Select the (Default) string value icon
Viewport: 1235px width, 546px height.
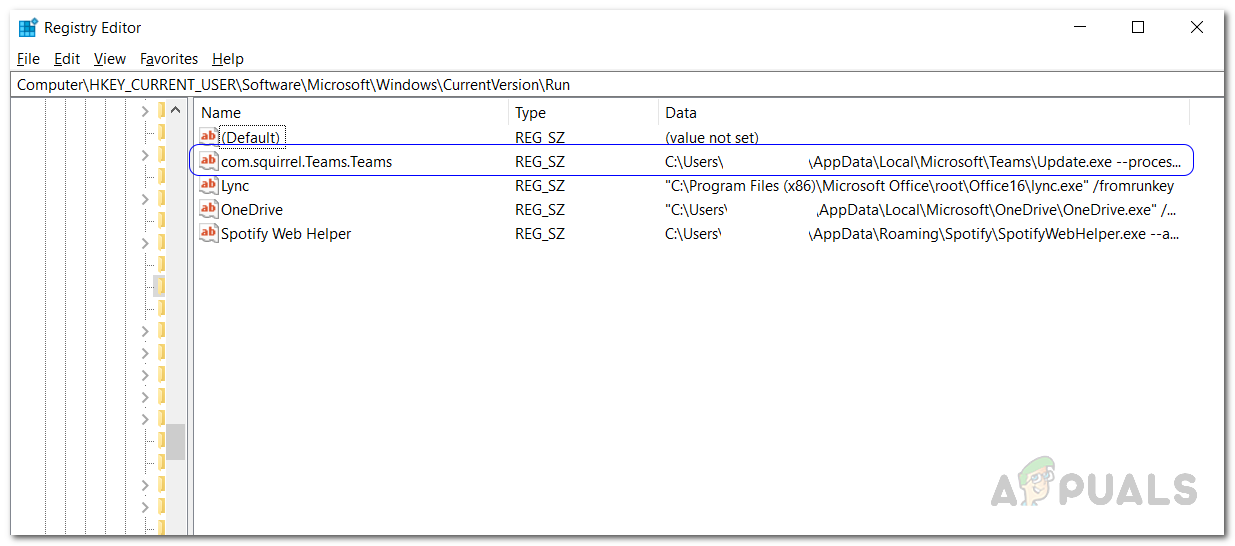click(208, 137)
